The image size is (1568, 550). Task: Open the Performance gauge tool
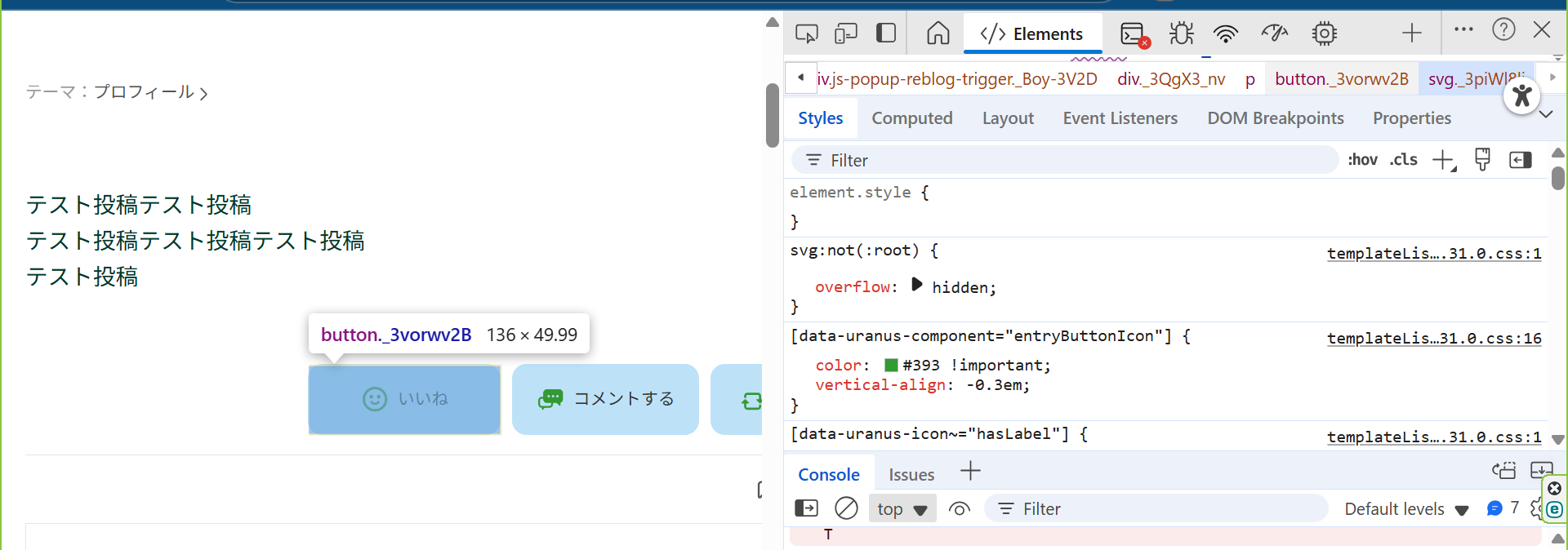(x=1275, y=33)
